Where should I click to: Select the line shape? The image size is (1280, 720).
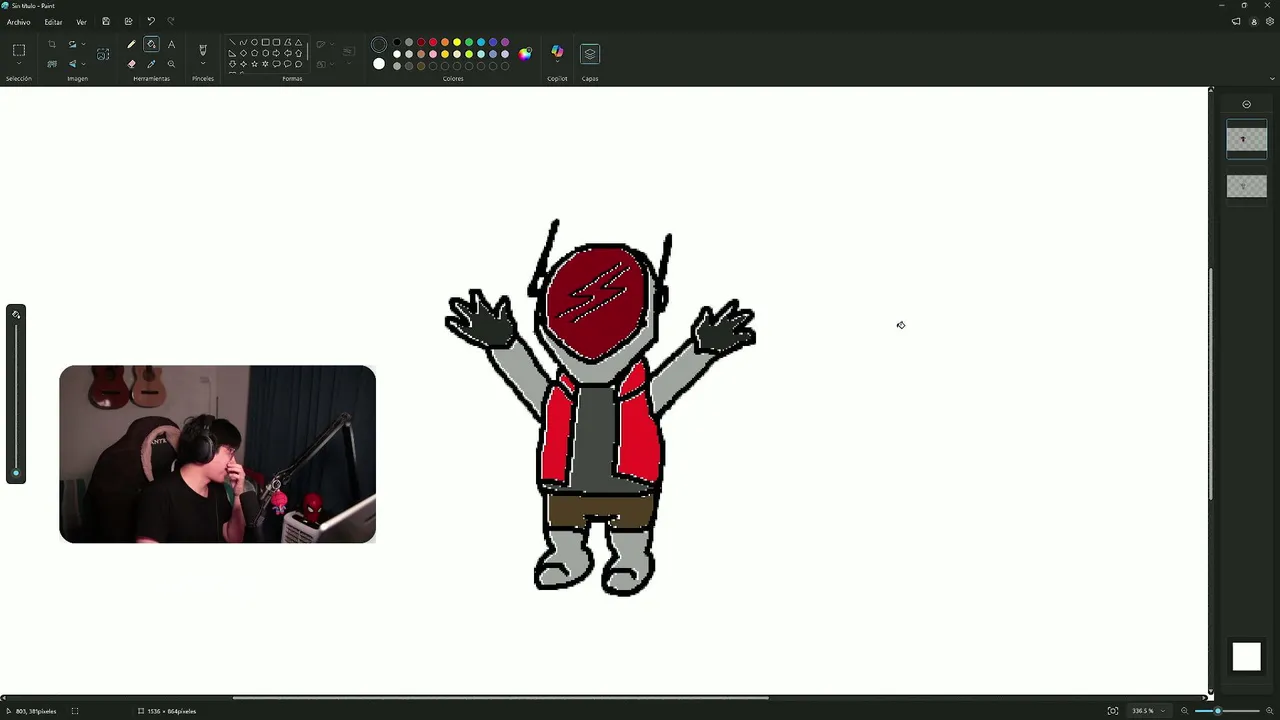pyautogui.click(x=233, y=43)
